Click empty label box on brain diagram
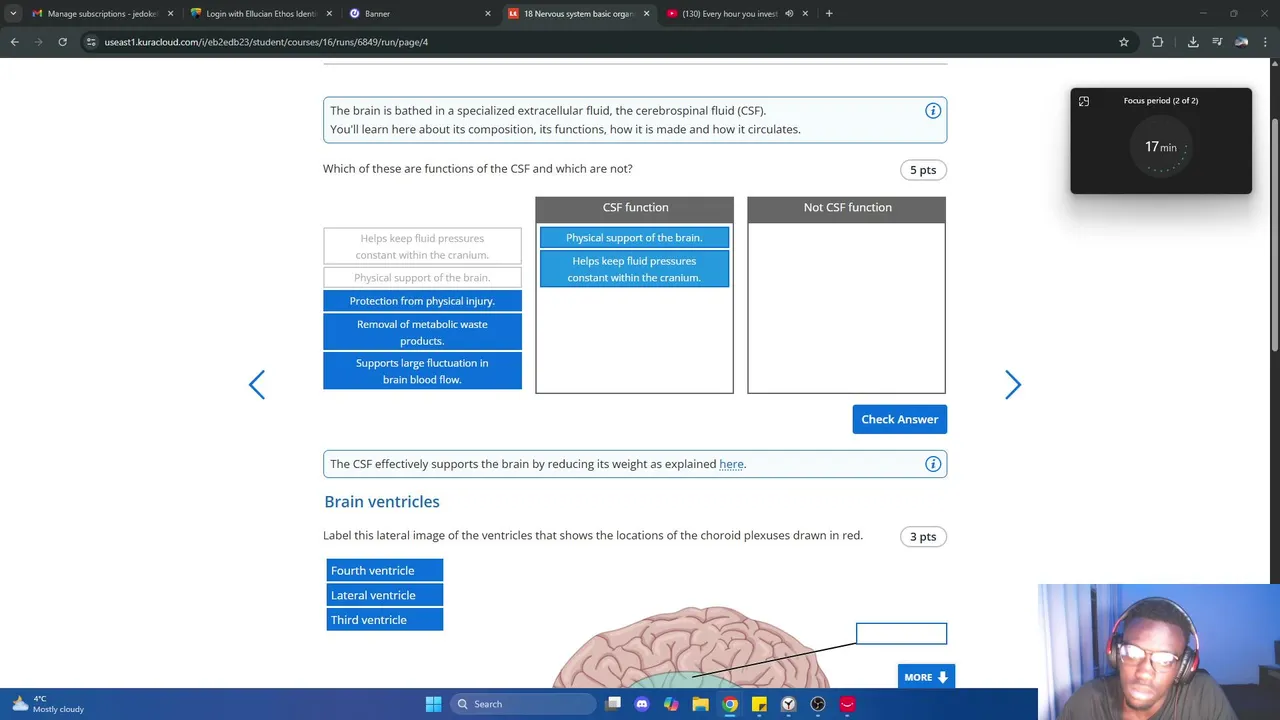Image resolution: width=1280 pixels, height=720 pixels. click(x=901, y=633)
